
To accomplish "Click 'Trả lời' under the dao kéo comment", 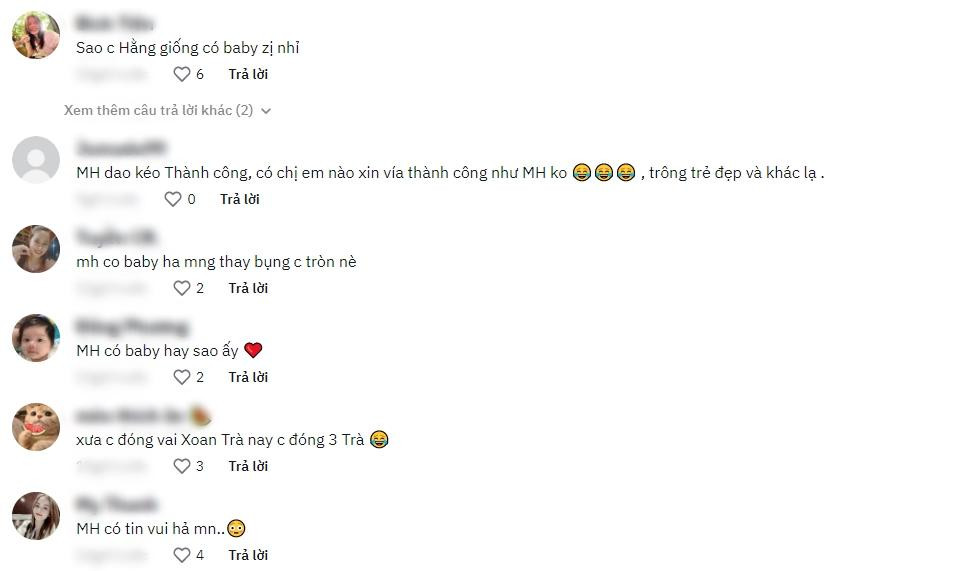I will tap(240, 199).
